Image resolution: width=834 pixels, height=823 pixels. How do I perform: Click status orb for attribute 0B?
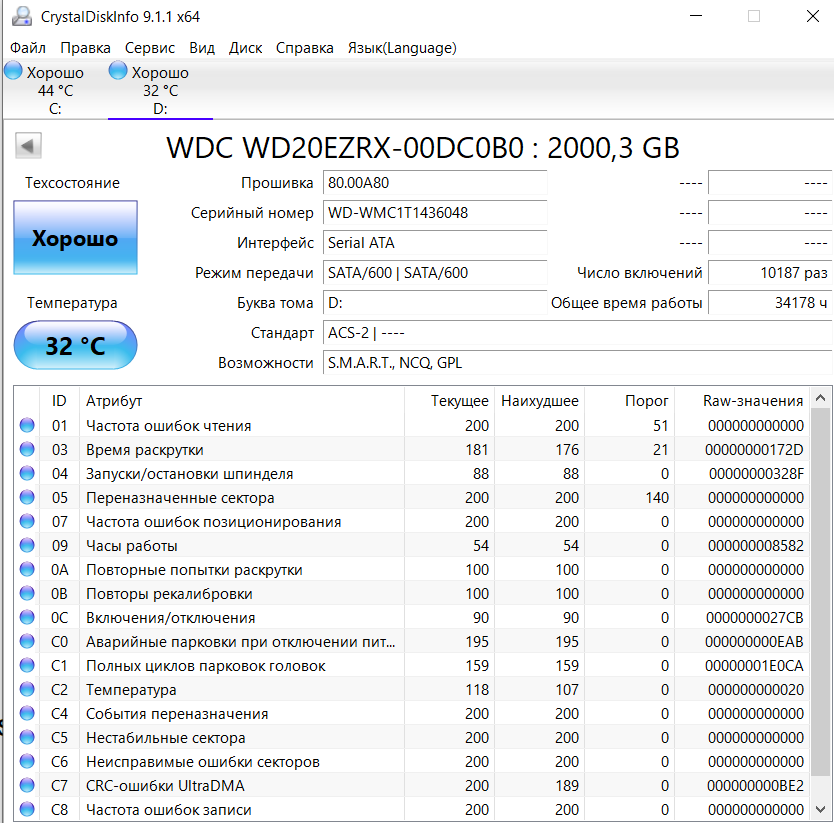[x=27, y=593]
